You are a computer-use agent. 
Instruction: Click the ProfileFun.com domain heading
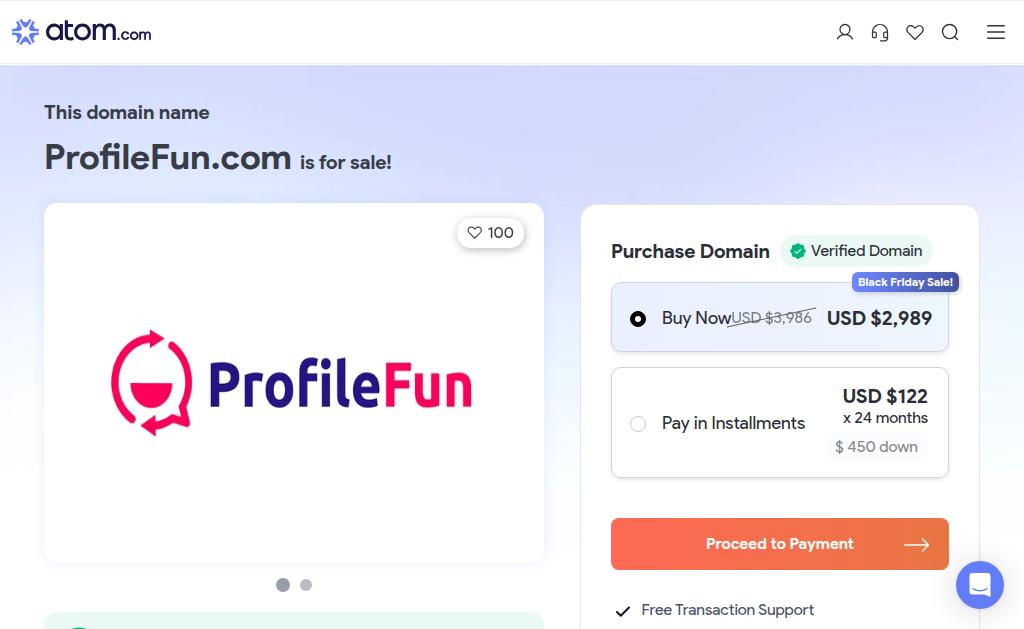point(168,157)
